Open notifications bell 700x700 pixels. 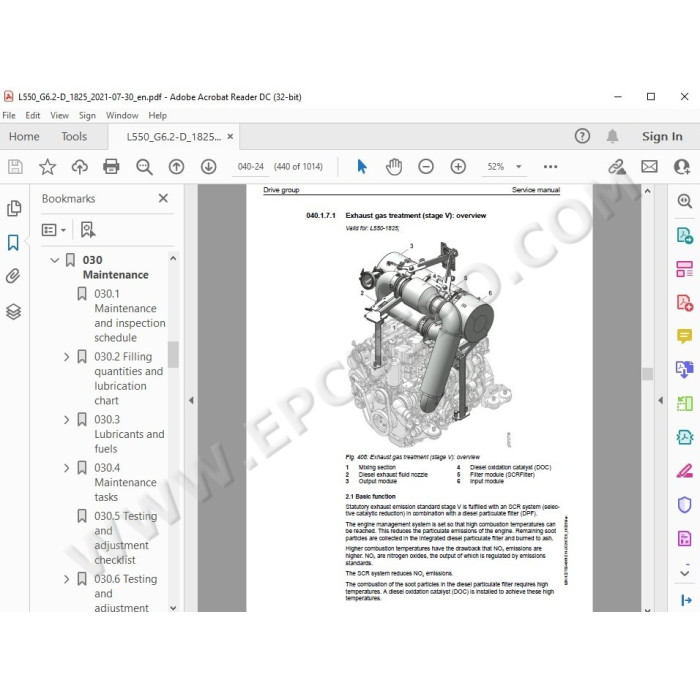click(612, 136)
